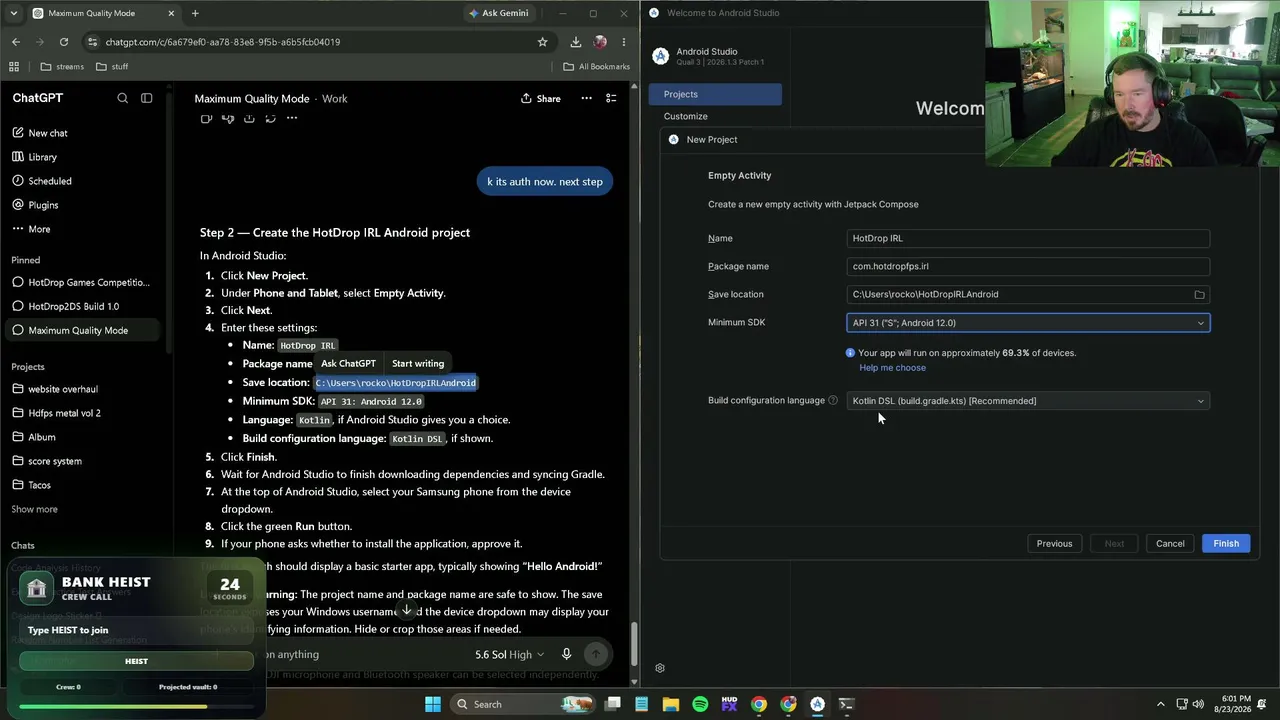This screenshot has height=720, width=1280.
Task: Open the conversation options three-dot menu beside Share
Action: coord(586,98)
